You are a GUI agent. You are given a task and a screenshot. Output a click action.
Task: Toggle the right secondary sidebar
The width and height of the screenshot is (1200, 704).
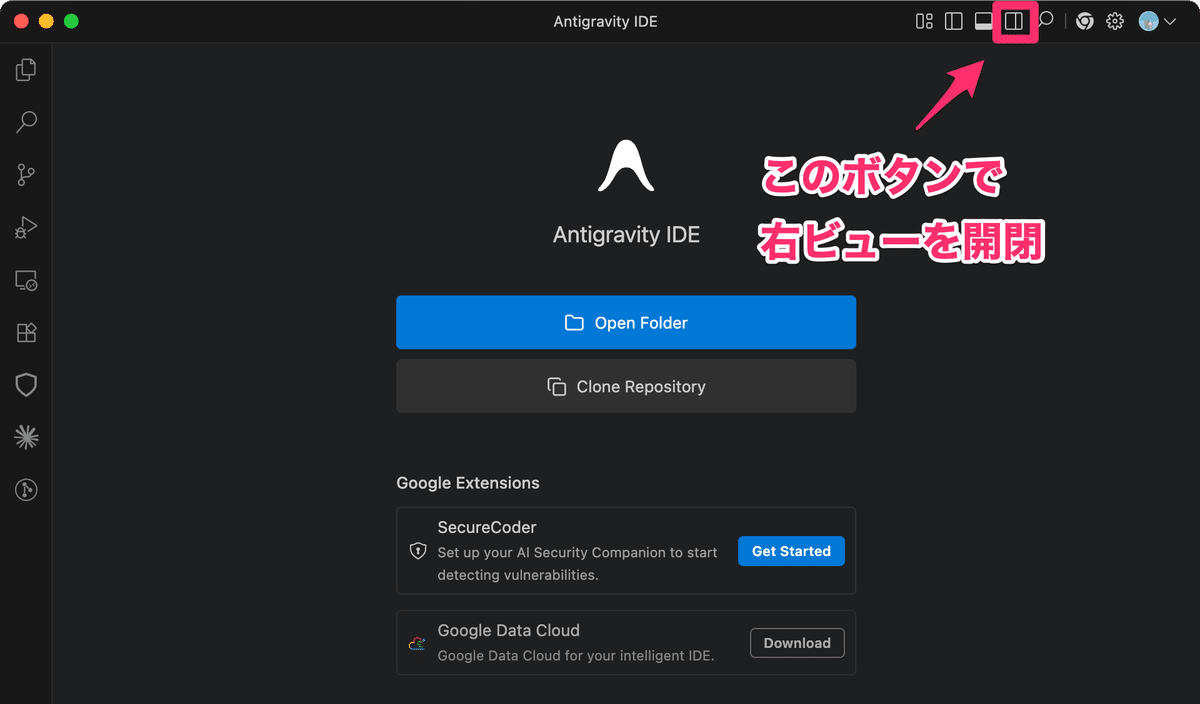coord(1014,21)
